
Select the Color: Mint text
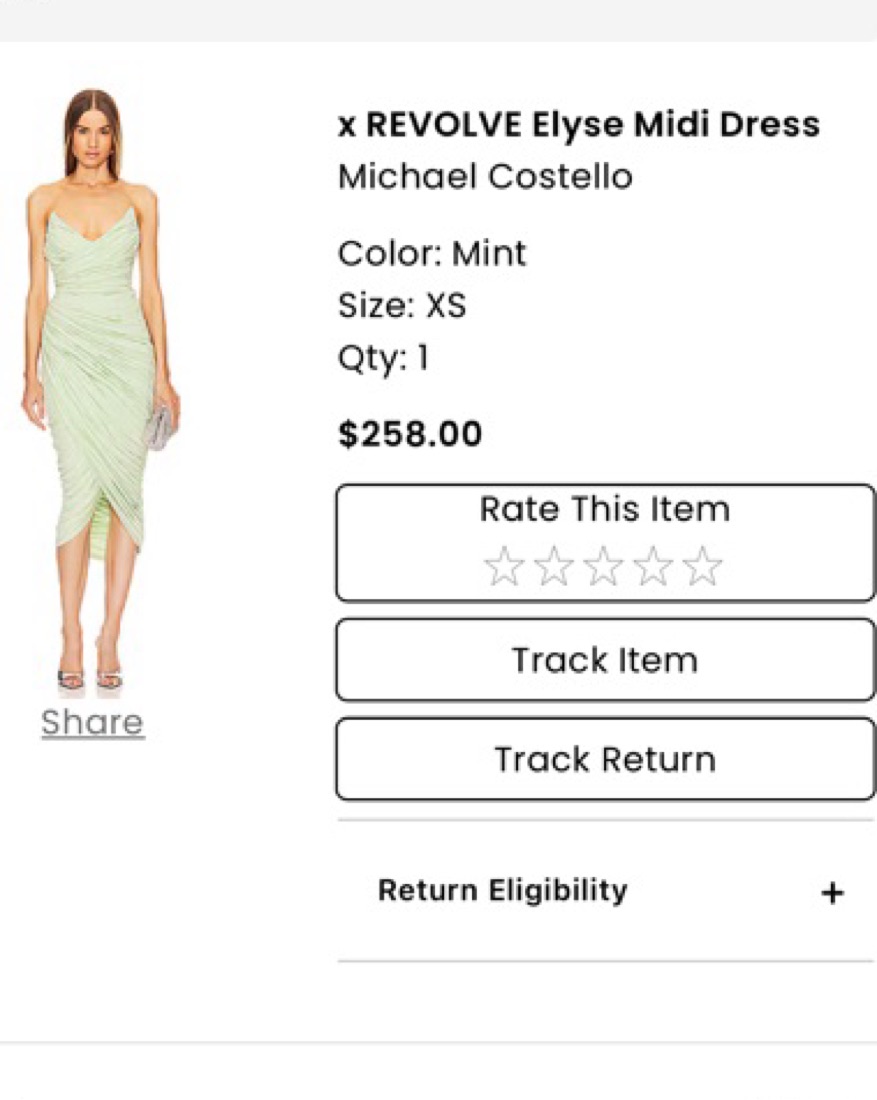click(432, 253)
